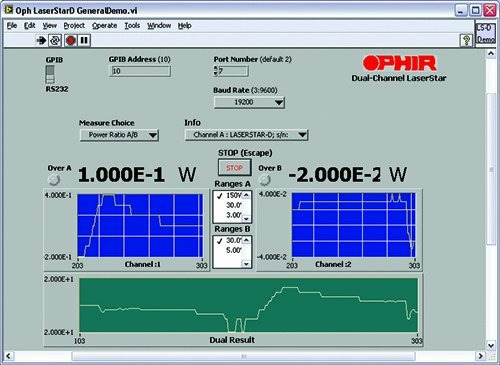The height and width of the screenshot is (365, 500).
Task: Click the red Abort Execution icon
Action: coord(70,41)
